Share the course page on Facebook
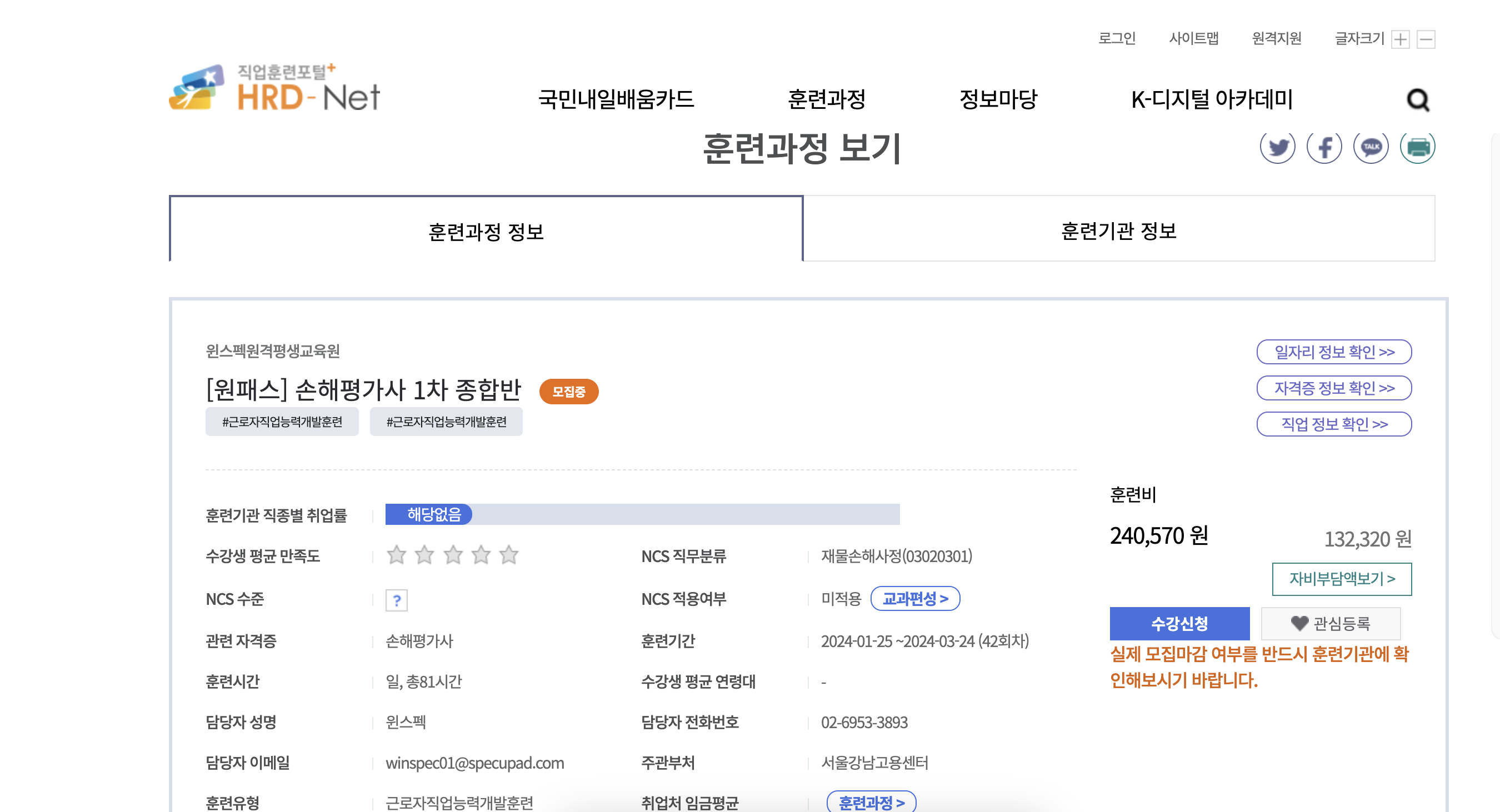1500x812 pixels. 1325,148
